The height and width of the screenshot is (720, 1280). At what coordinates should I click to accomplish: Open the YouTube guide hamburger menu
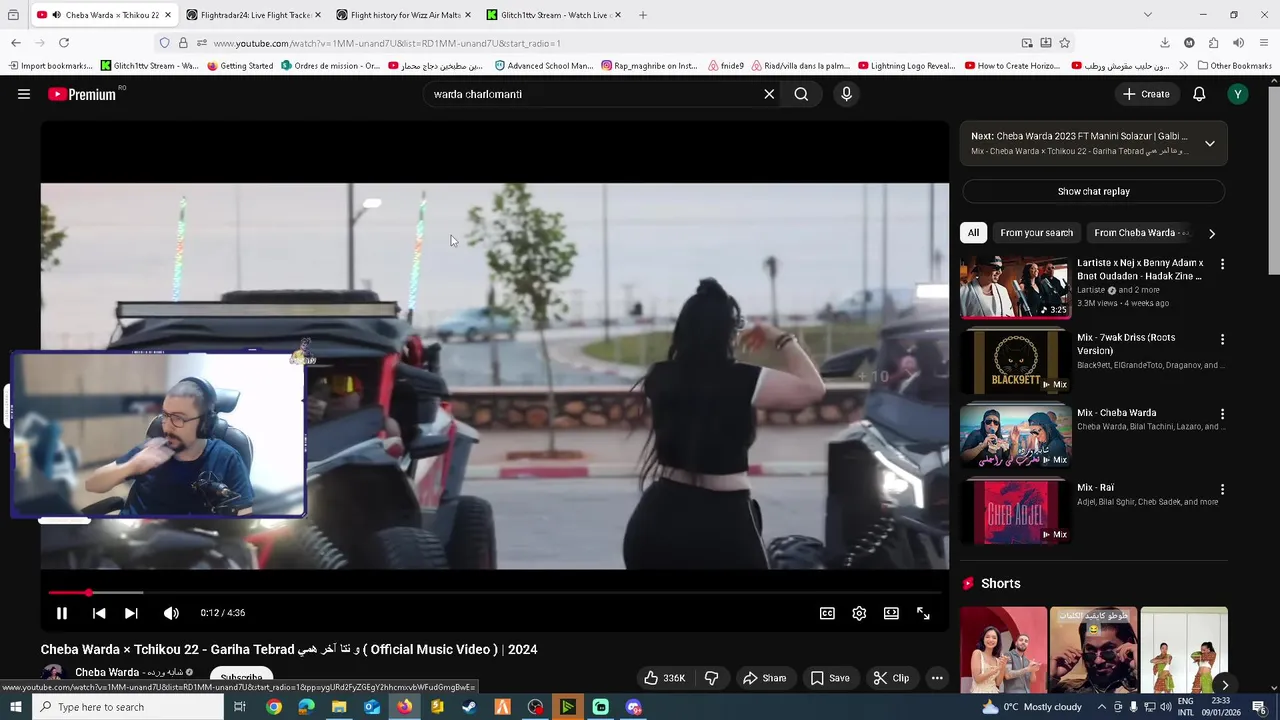(x=24, y=94)
